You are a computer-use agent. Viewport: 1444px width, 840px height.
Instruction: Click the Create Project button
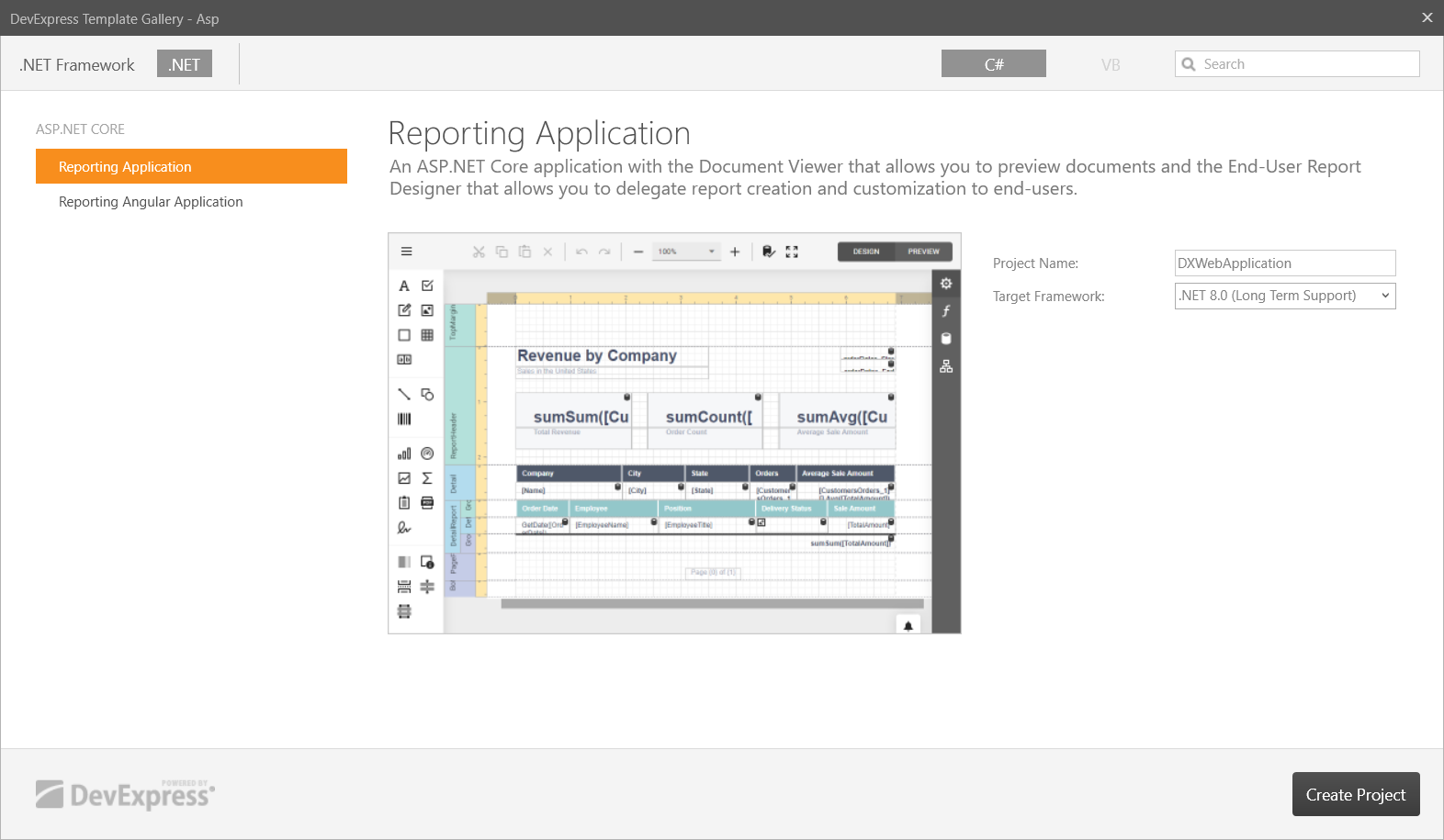(x=1356, y=794)
